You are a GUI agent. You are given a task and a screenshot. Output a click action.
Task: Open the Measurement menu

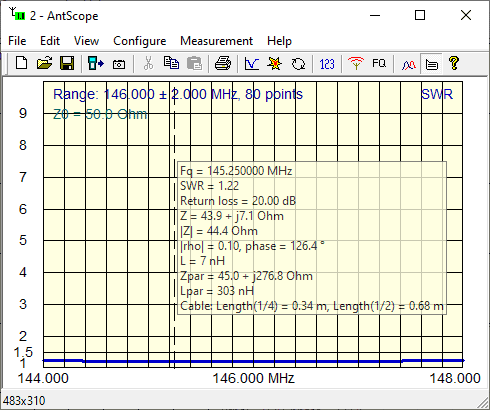click(x=217, y=41)
